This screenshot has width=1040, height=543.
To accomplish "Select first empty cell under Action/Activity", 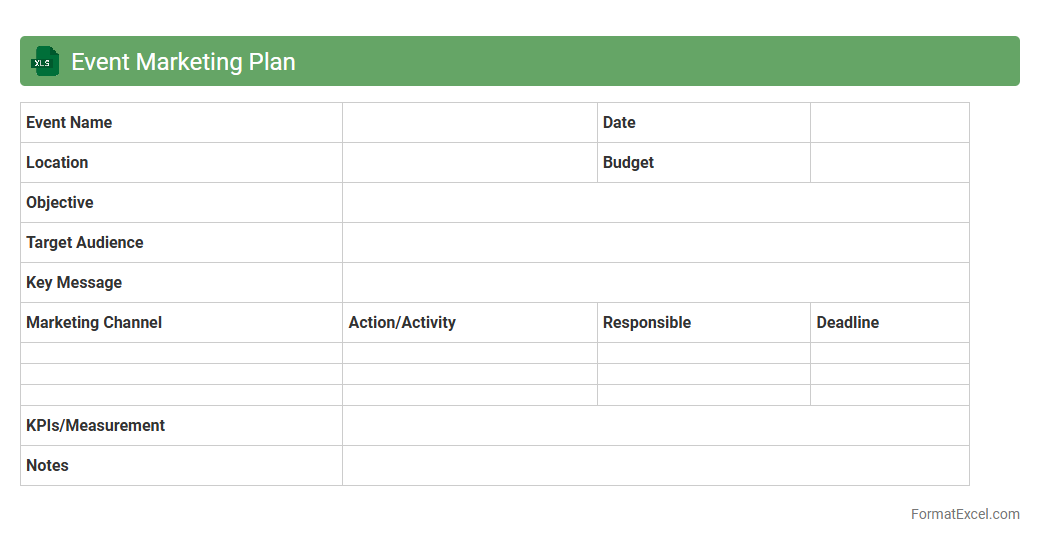I will (x=469, y=353).
